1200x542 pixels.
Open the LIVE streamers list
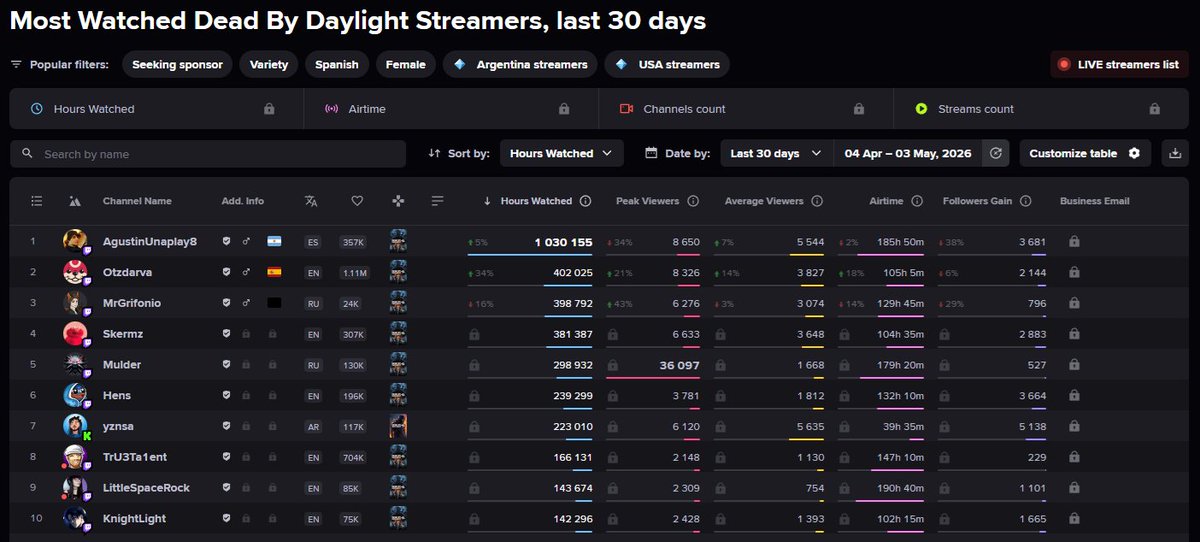1119,64
